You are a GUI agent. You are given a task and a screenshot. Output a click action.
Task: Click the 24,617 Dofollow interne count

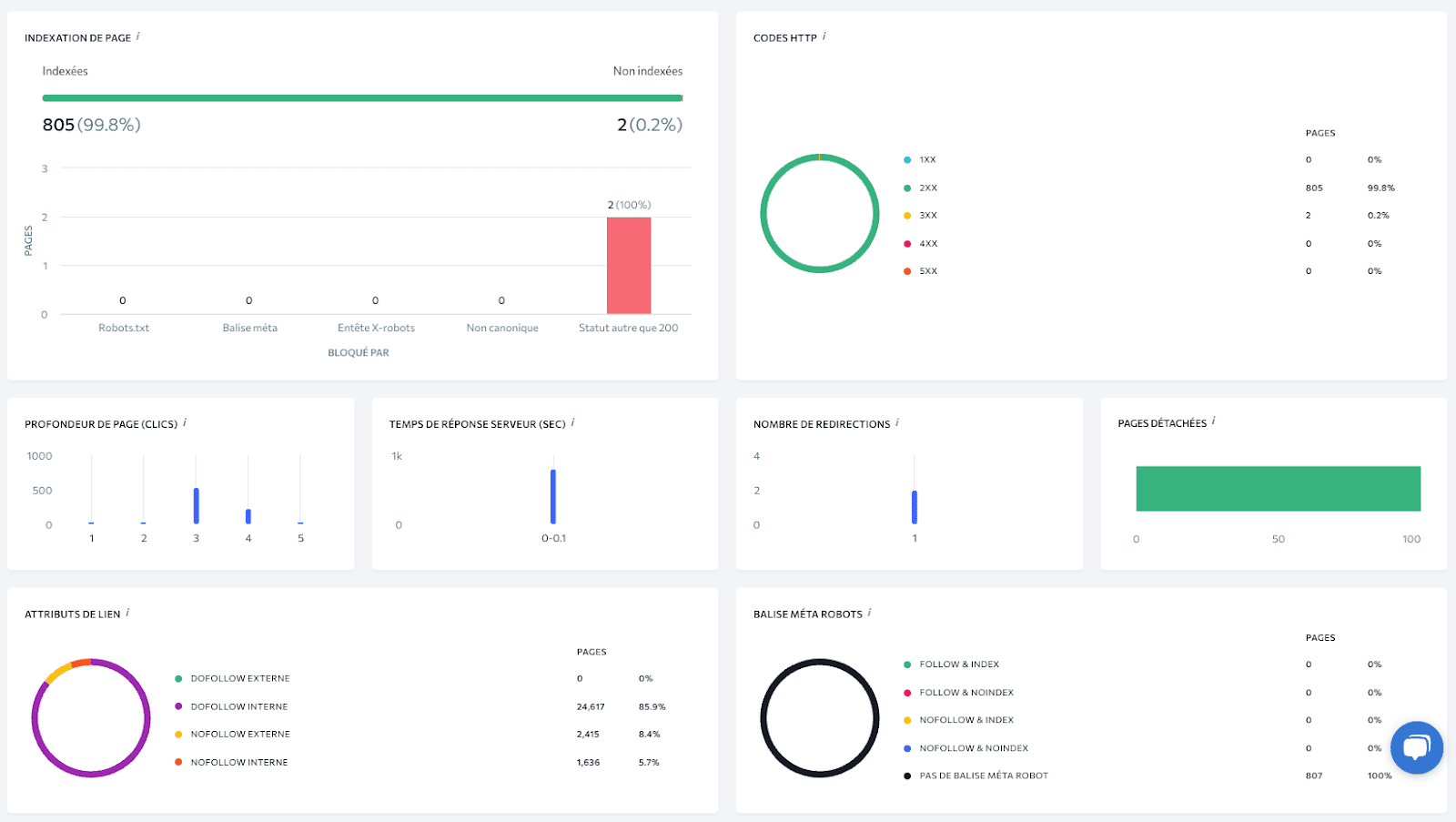click(591, 706)
